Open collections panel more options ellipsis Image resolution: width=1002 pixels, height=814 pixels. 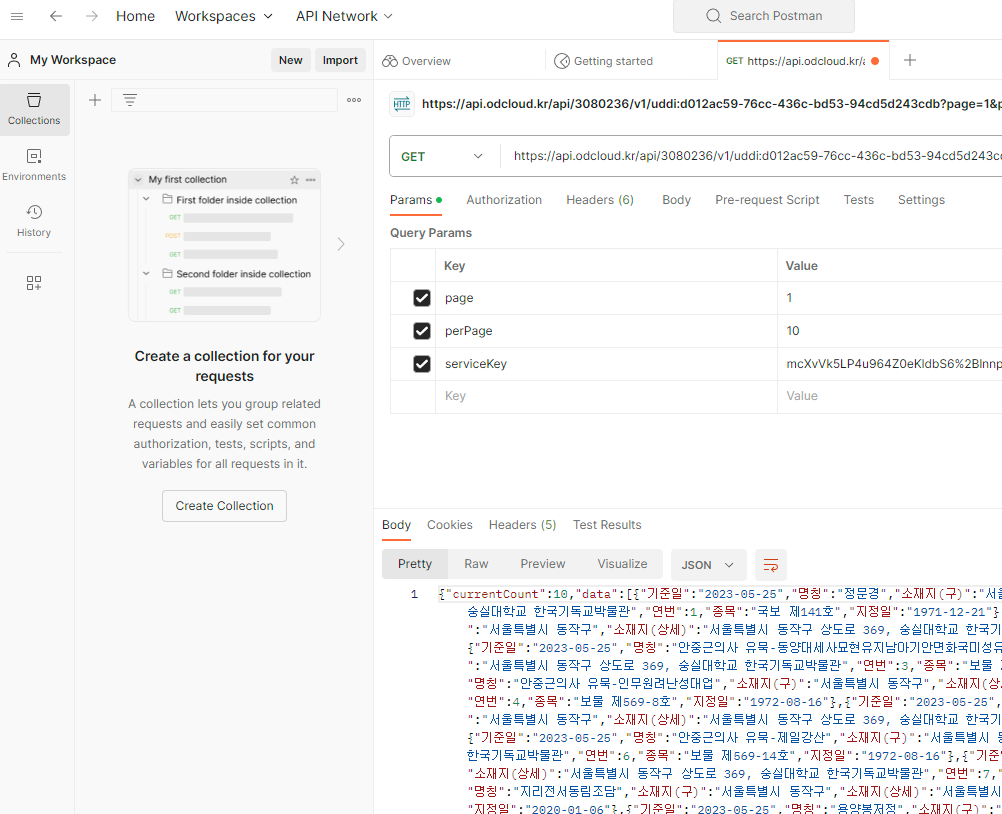click(x=354, y=100)
